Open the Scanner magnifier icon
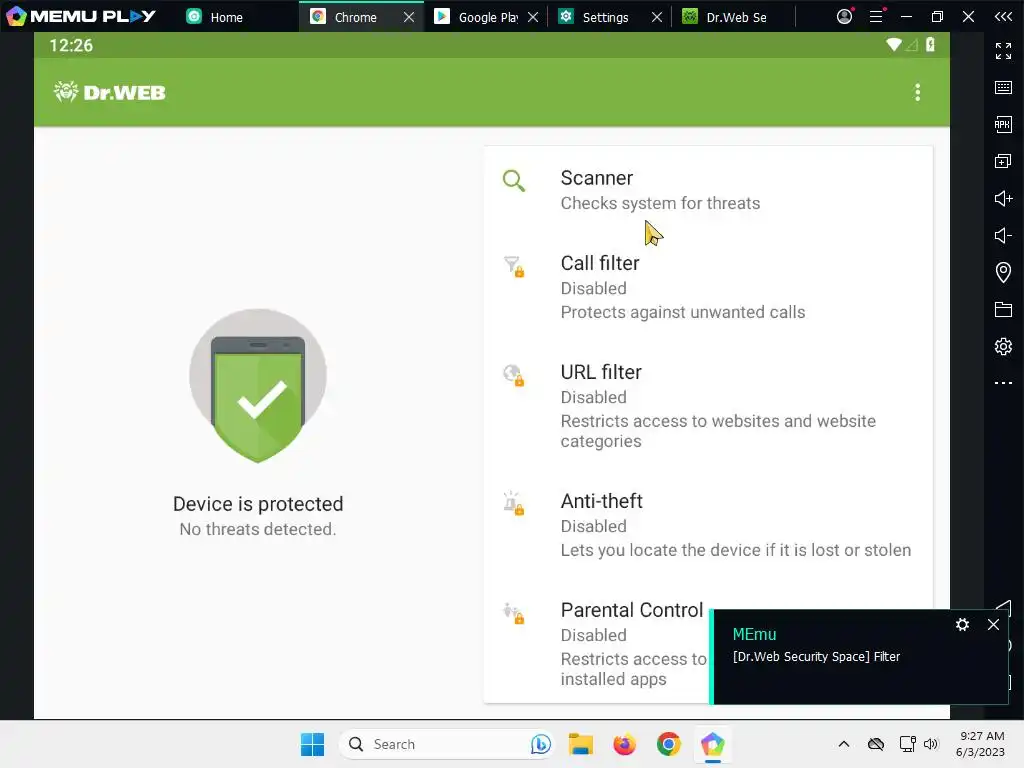Viewport: 1024px width, 768px height. [x=513, y=180]
